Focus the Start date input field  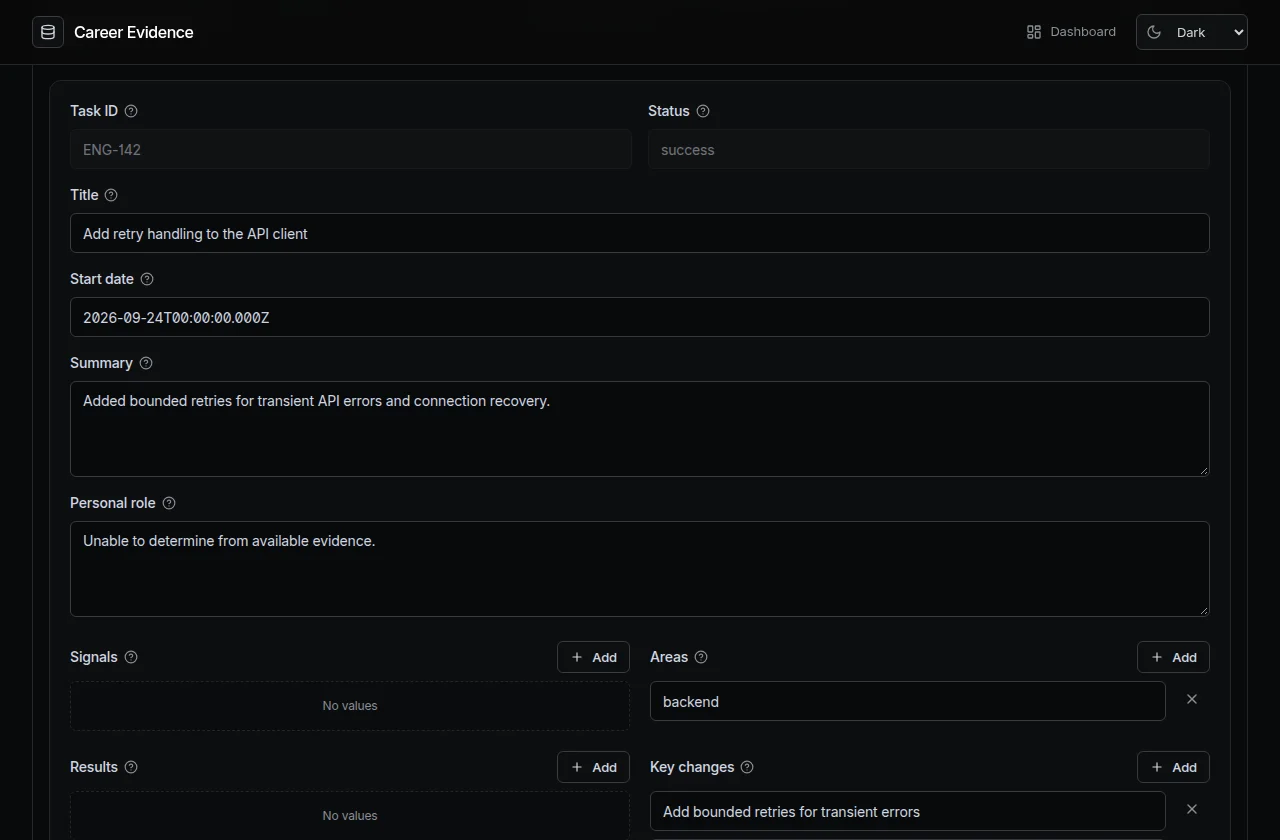pyautogui.click(x=640, y=317)
